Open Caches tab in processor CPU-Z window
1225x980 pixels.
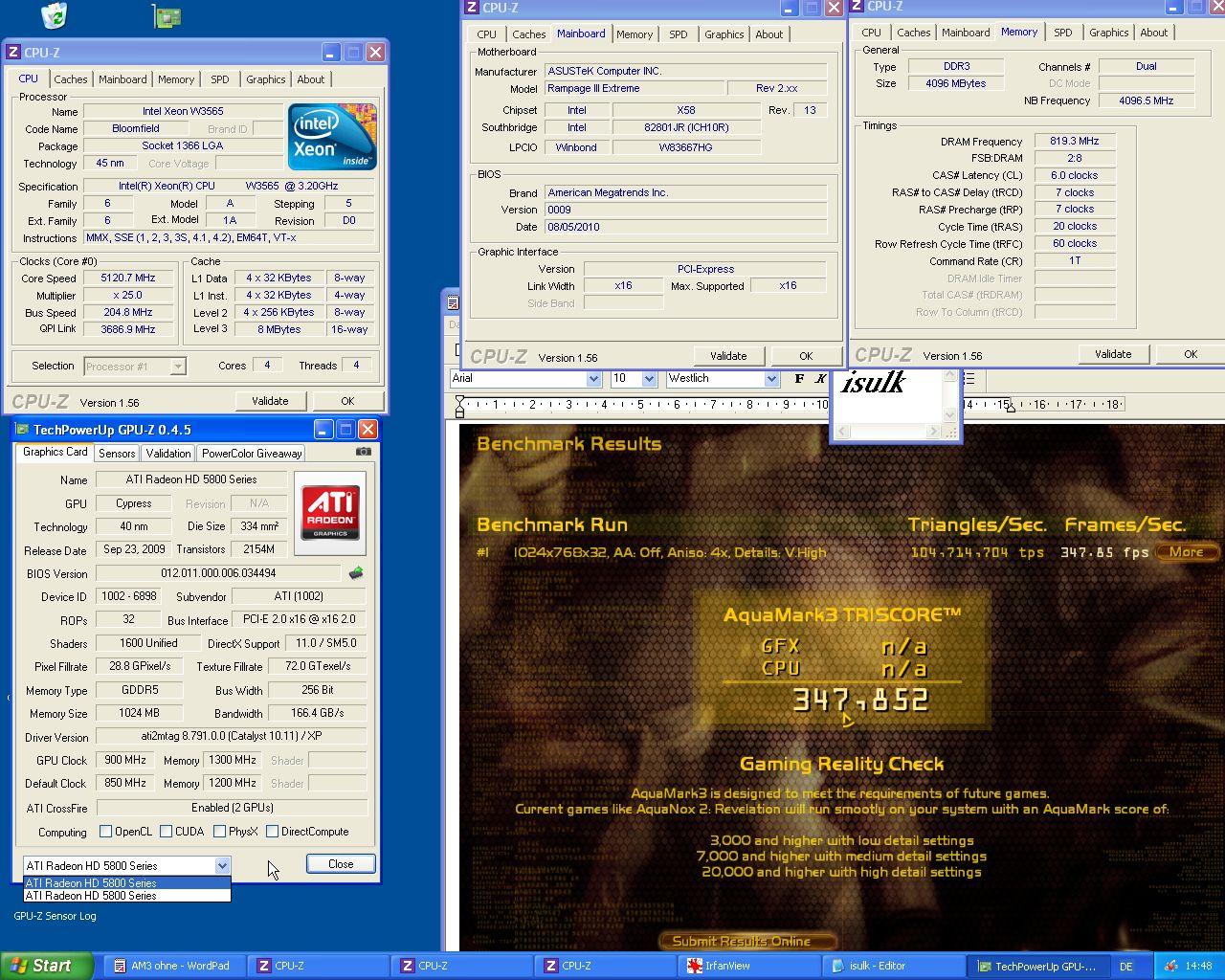click(71, 79)
